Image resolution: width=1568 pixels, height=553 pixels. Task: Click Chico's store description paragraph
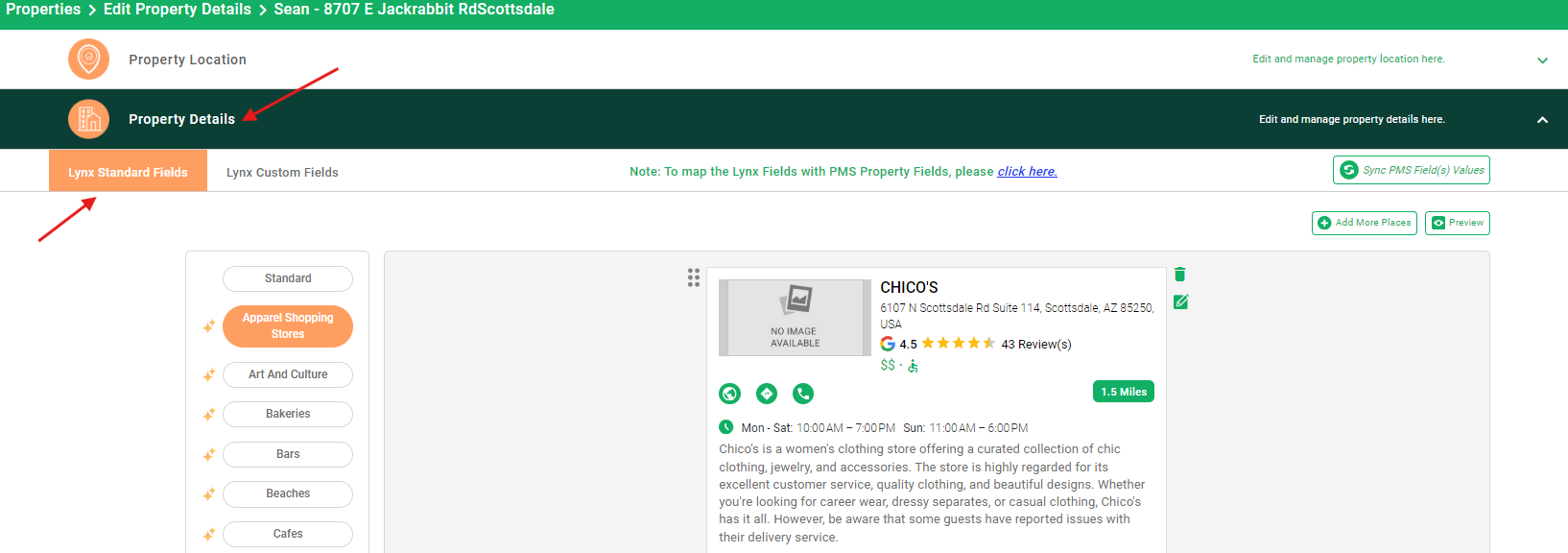pos(932,493)
